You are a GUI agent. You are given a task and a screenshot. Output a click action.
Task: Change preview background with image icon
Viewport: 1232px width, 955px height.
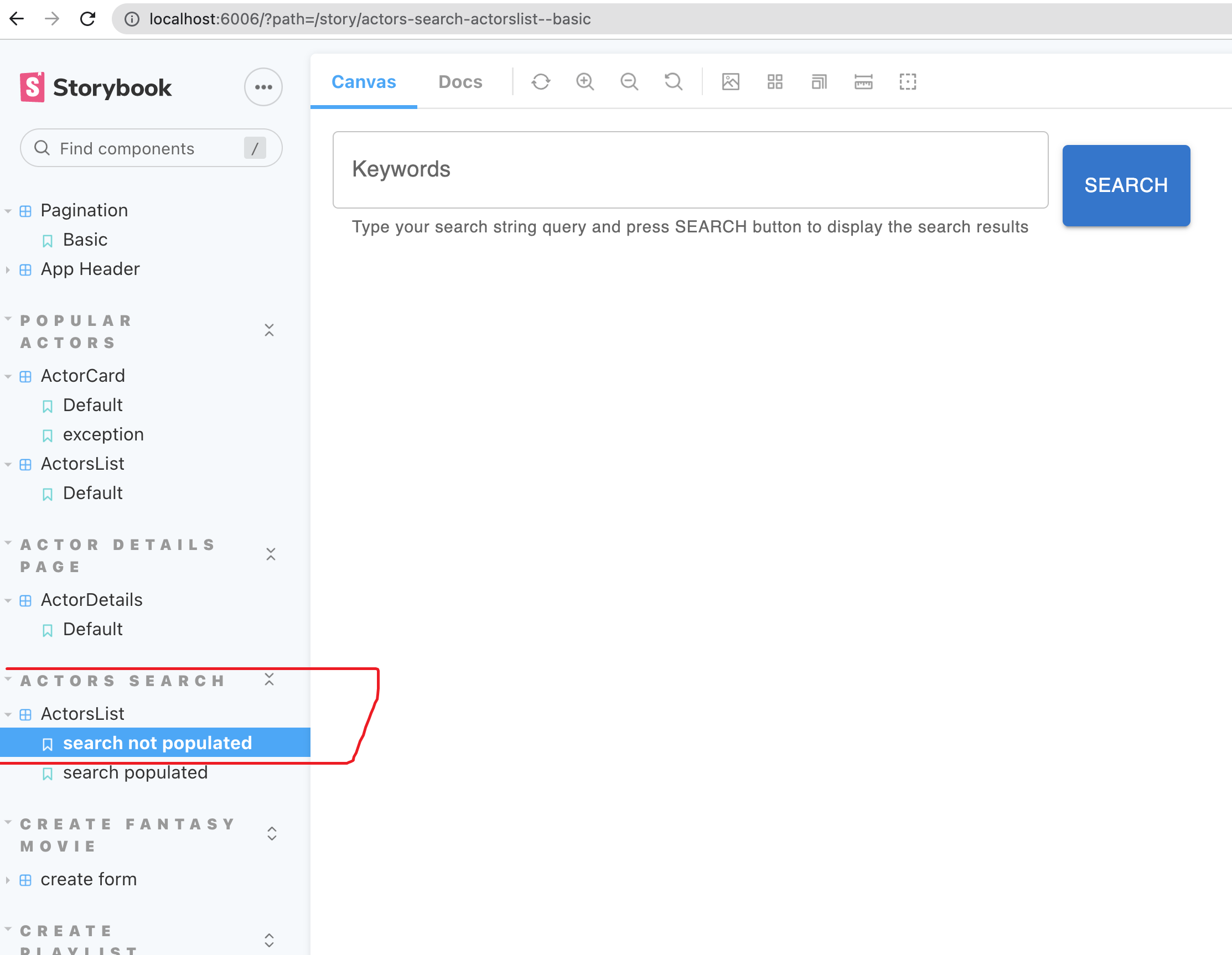(x=731, y=82)
